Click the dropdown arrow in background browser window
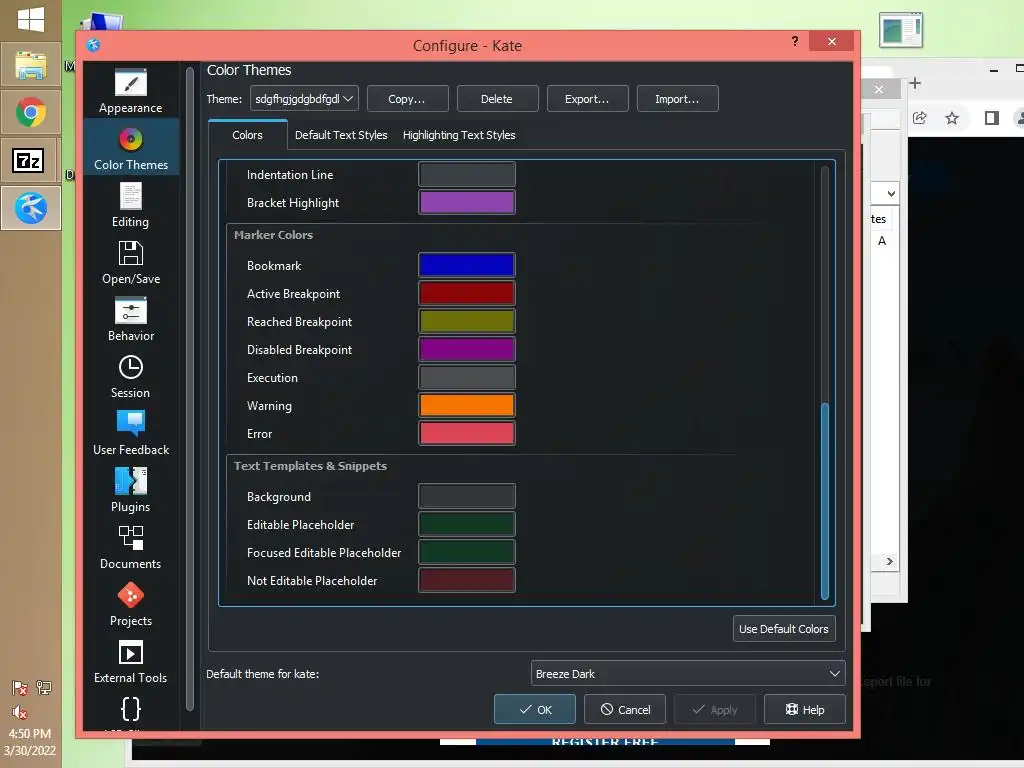Screen dimensions: 1024x768 click(891, 194)
